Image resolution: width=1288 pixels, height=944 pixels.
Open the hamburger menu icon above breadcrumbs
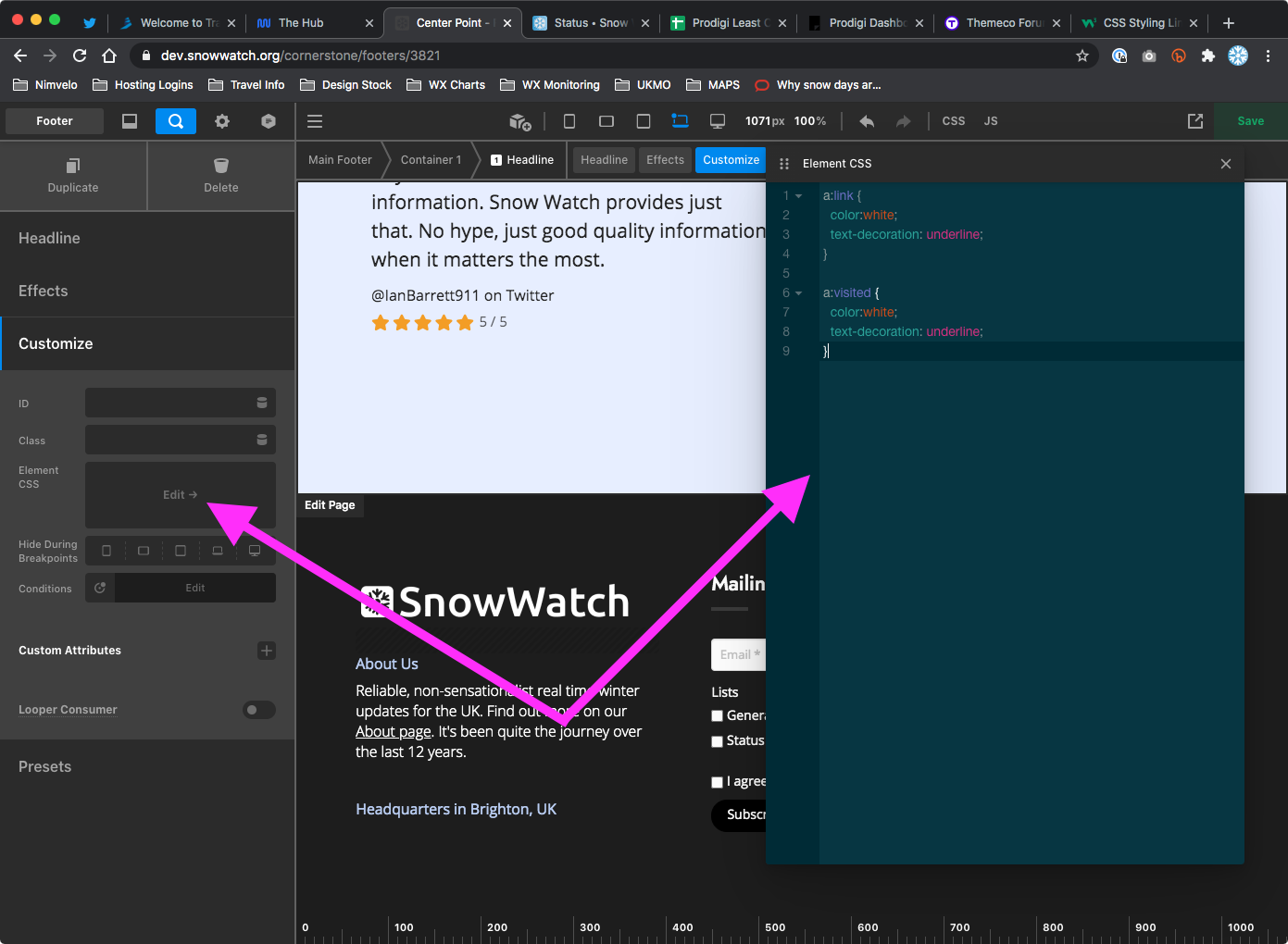tap(315, 121)
